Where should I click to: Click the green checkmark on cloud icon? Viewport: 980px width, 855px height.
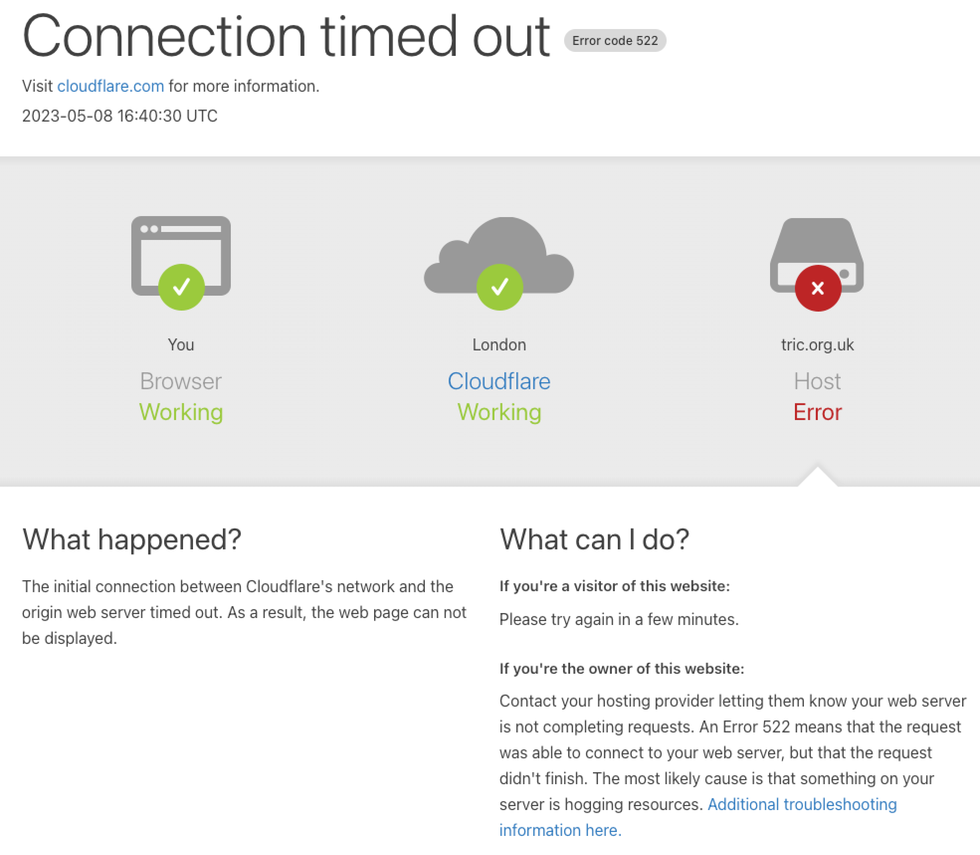[x=499, y=287]
